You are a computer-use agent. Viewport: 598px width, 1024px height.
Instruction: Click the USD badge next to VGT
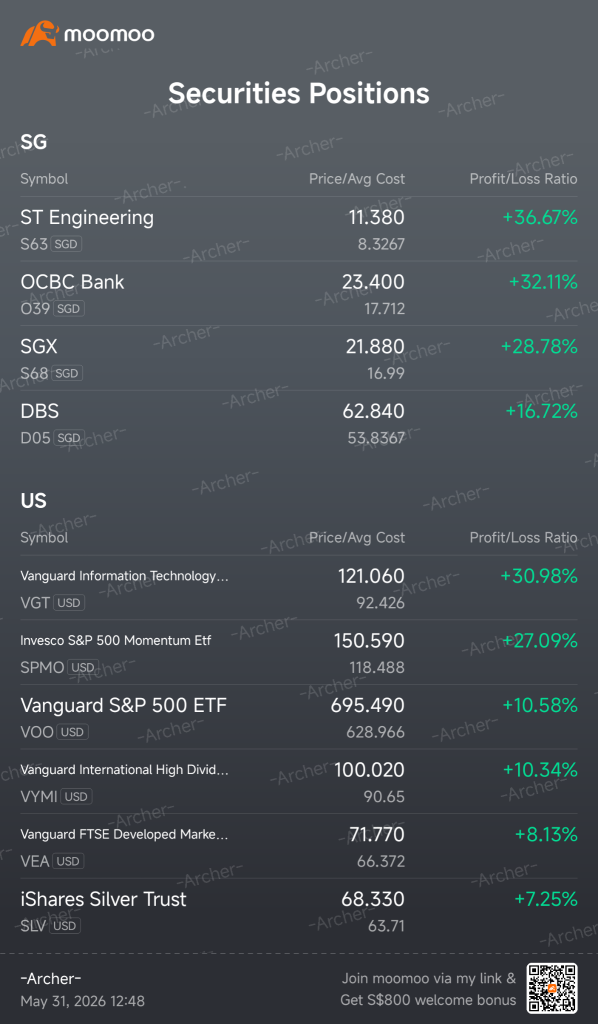69,603
